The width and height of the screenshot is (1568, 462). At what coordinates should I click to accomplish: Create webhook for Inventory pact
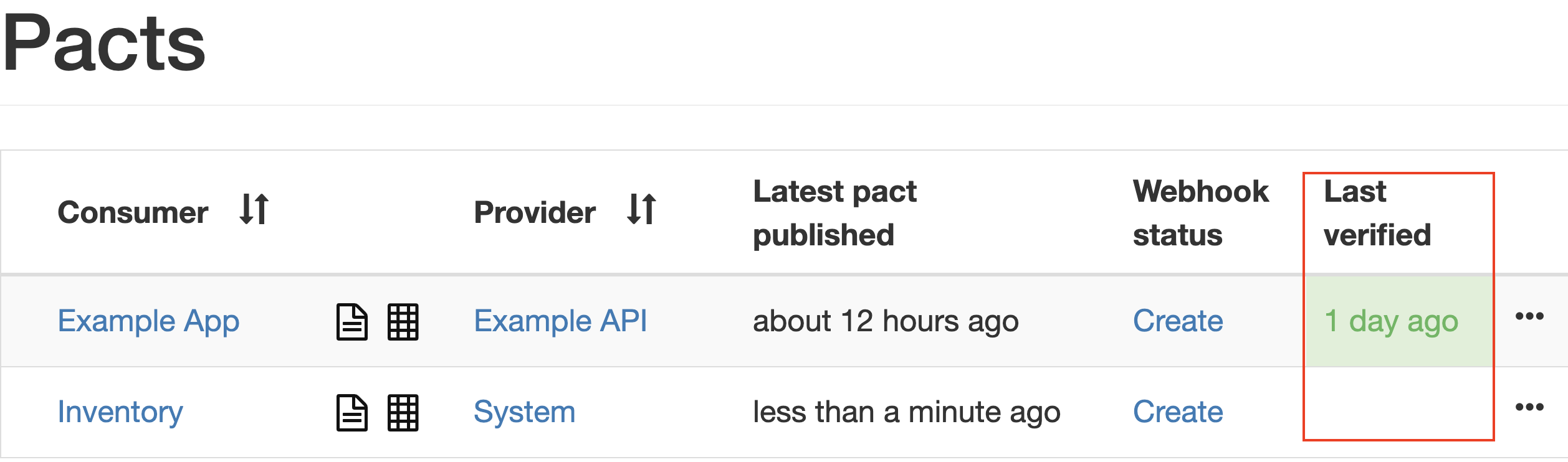tap(1178, 412)
